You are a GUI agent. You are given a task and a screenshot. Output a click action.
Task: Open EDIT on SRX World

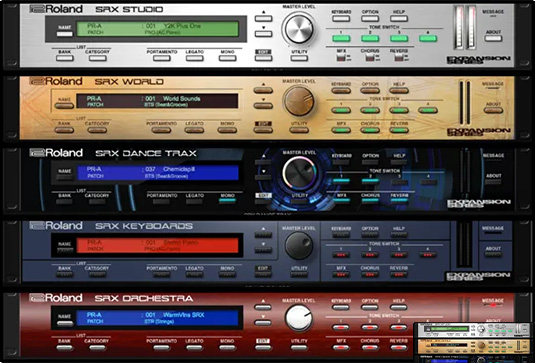tap(263, 130)
